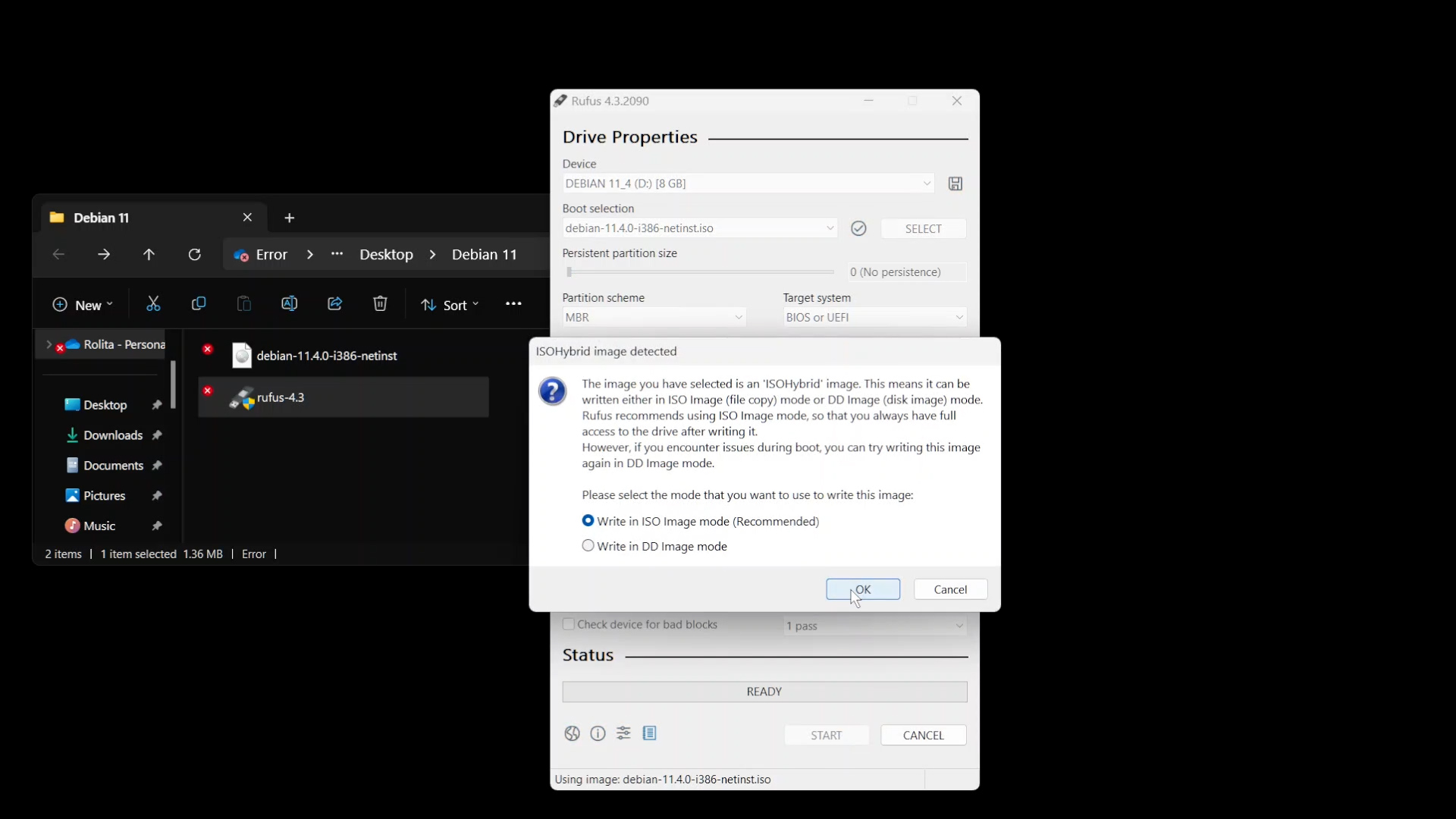The image size is (1456, 819).
Task: Open Music in Explorer sidebar
Action: pyautogui.click(x=99, y=526)
